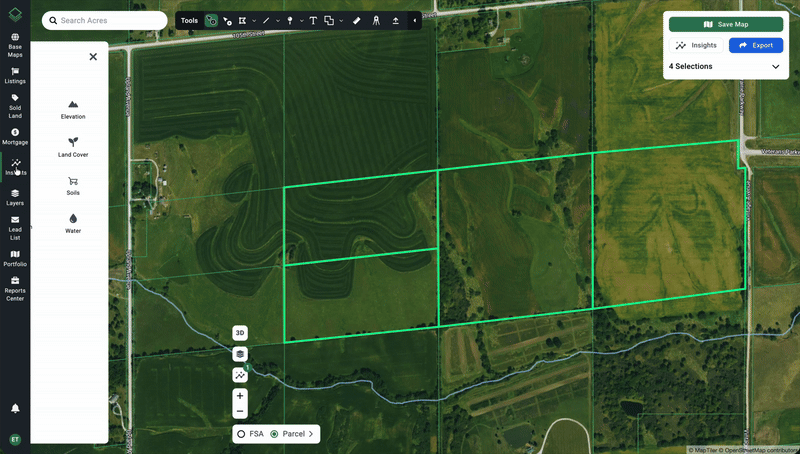This screenshot has height=454, width=800.
Task: Choose the line drawing tool
Action: [267, 20]
